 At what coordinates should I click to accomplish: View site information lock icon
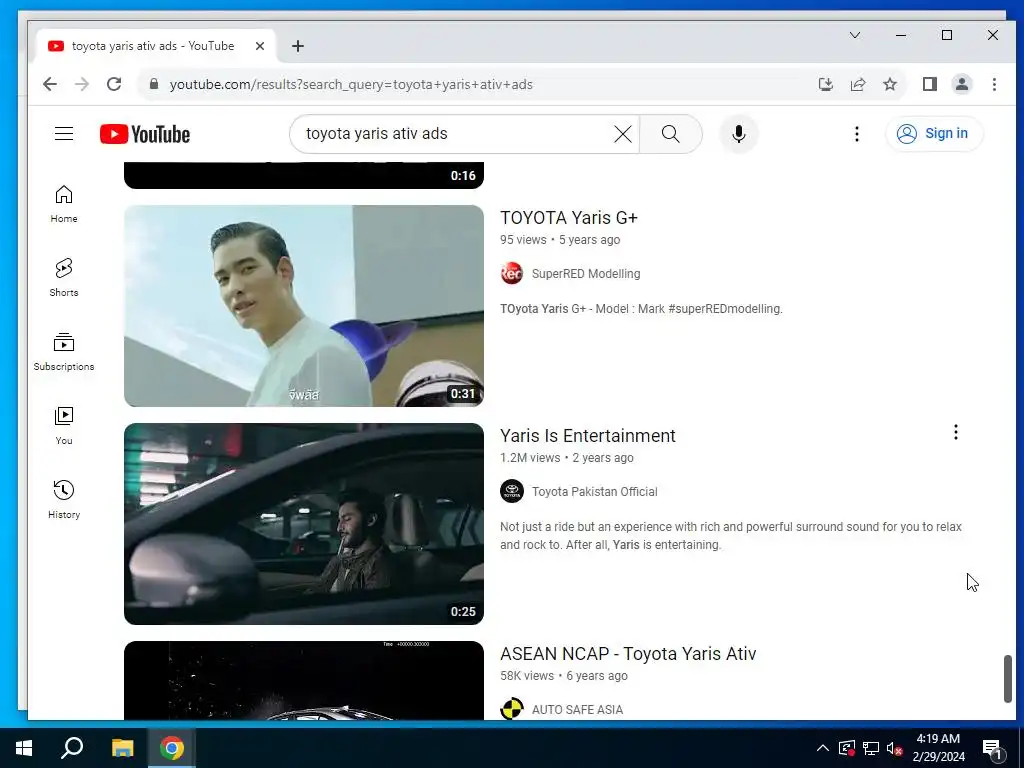[153, 84]
